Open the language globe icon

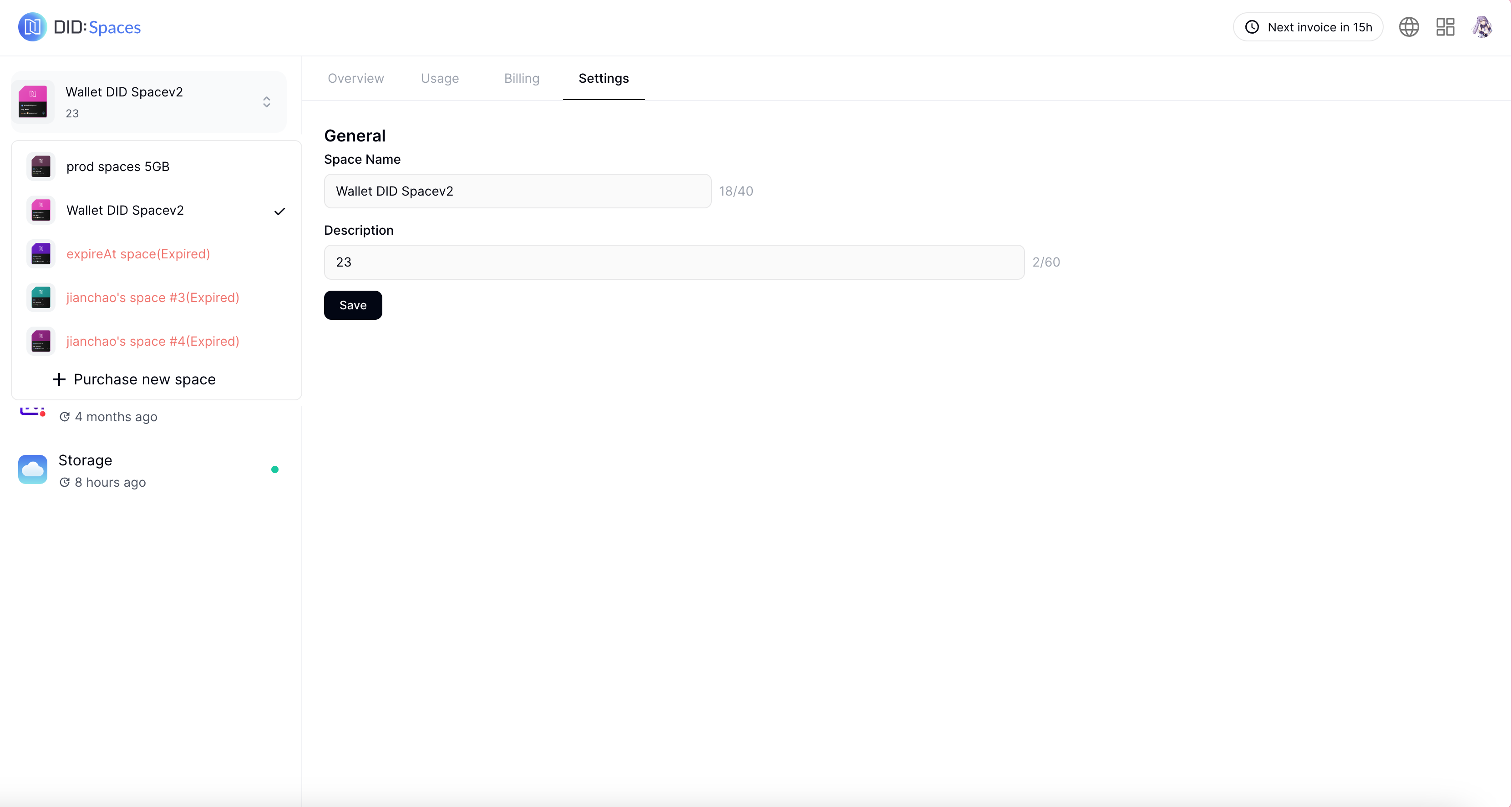[1409, 27]
